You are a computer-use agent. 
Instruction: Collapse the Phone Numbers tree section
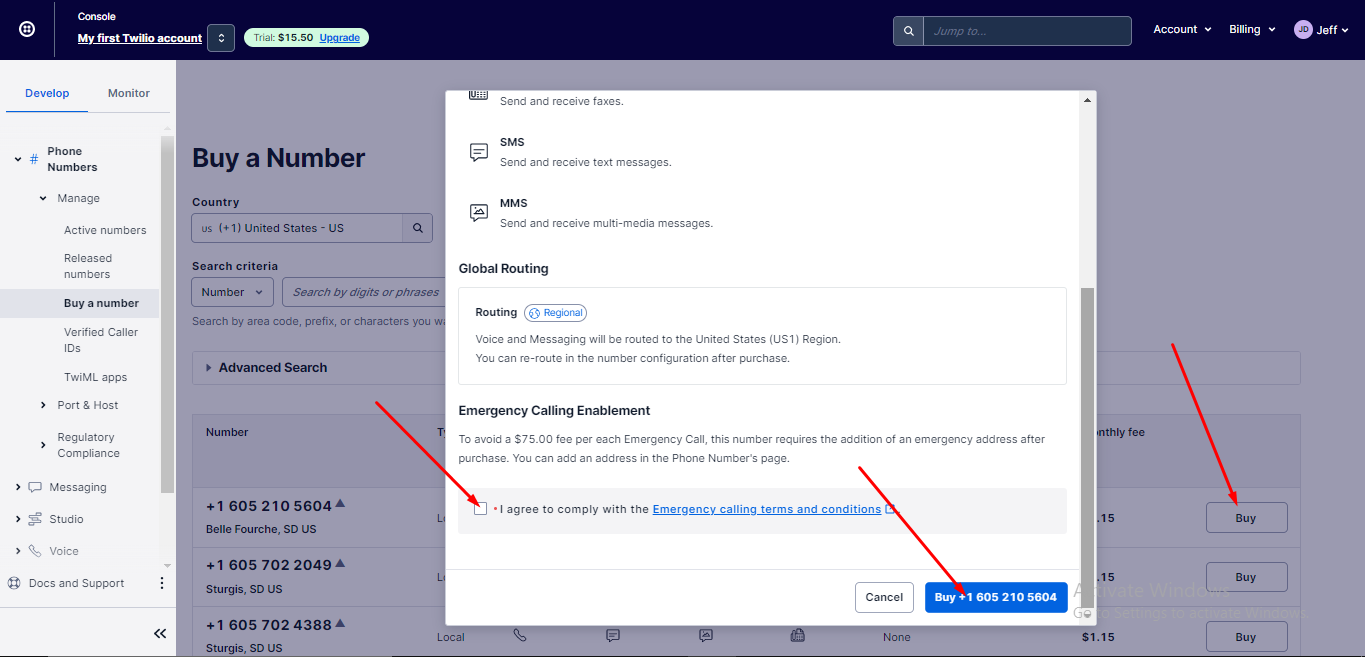[x=18, y=159]
